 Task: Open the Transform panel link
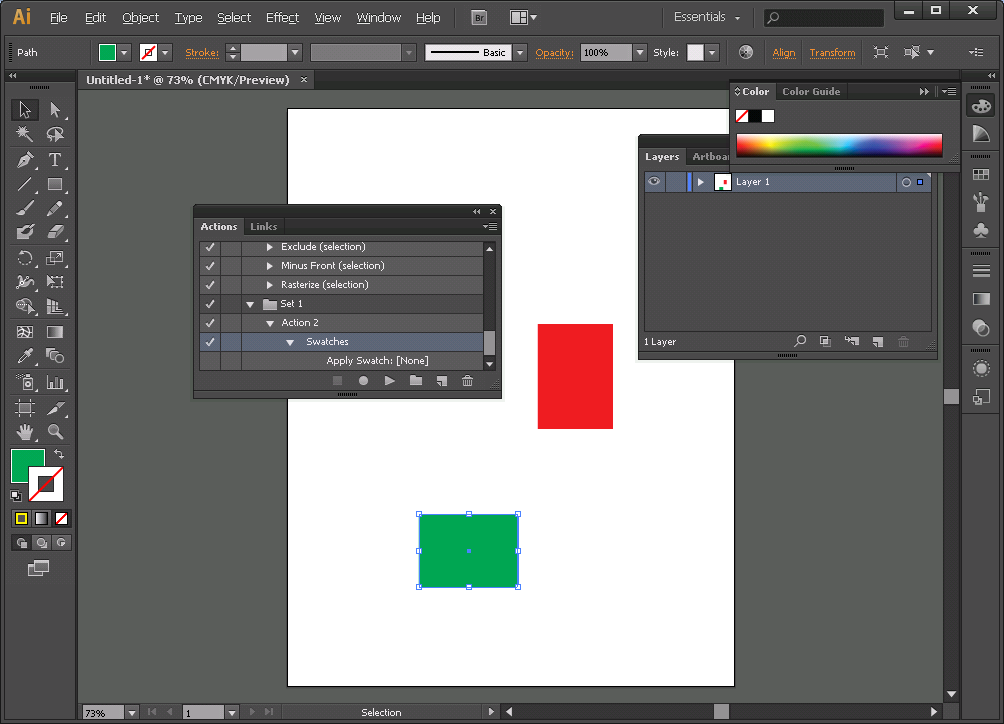[832, 53]
